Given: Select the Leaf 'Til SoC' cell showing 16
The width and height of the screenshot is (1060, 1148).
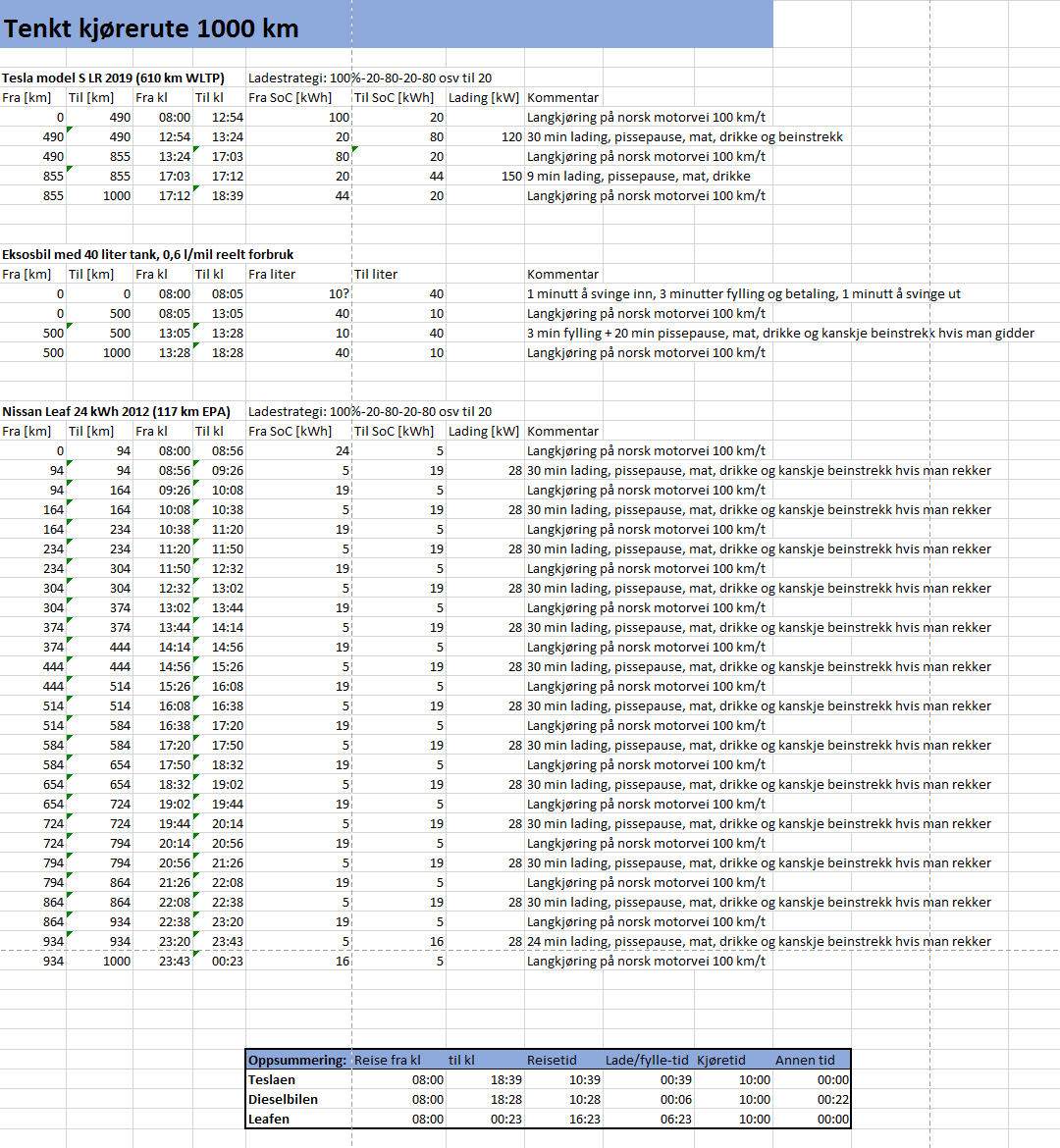Looking at the screenshot, I should (398, 942).
